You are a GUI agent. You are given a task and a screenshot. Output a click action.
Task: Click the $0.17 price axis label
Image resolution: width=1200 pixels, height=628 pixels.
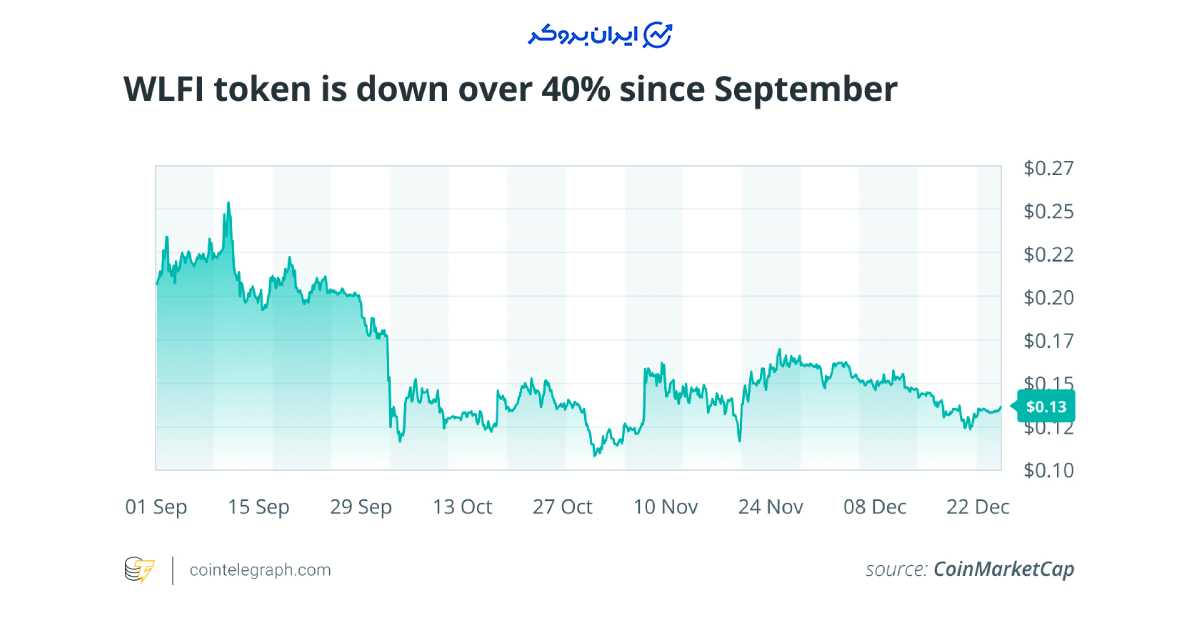click(x=1048, y=341)
